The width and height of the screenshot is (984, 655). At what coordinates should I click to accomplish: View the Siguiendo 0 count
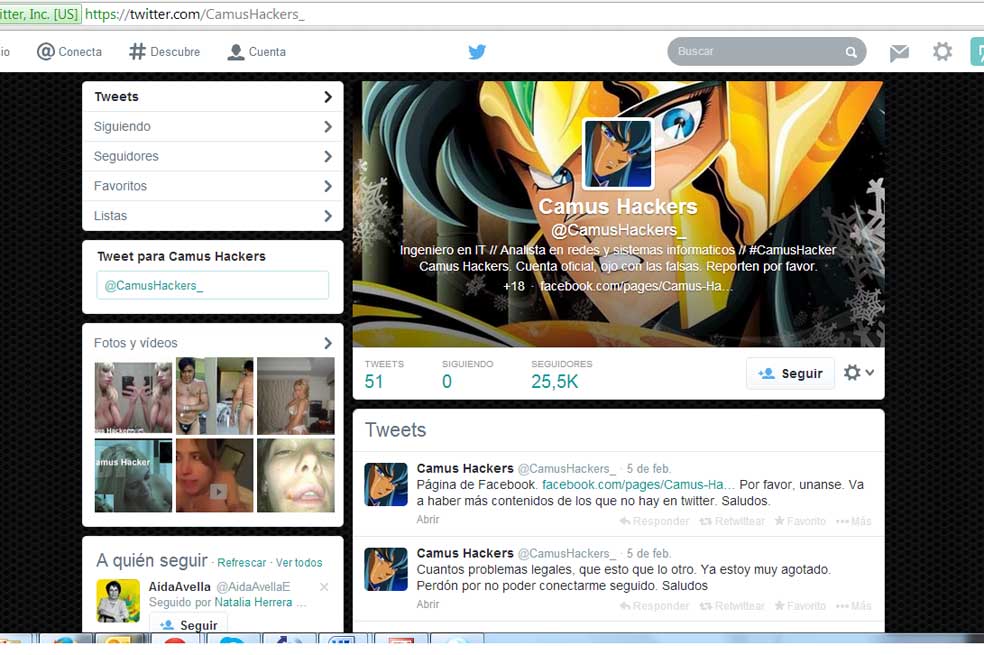point(467,375)
